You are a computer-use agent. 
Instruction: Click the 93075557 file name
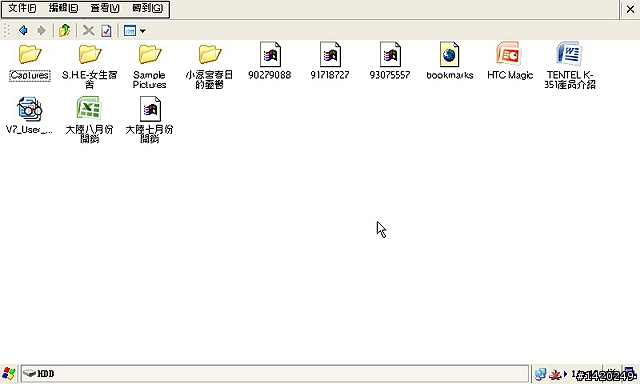coord(389,75)
